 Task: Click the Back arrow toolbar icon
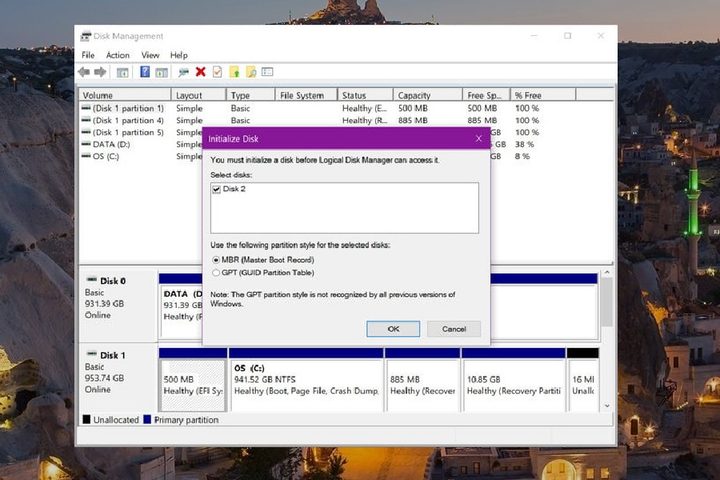[x=84, y=72]
